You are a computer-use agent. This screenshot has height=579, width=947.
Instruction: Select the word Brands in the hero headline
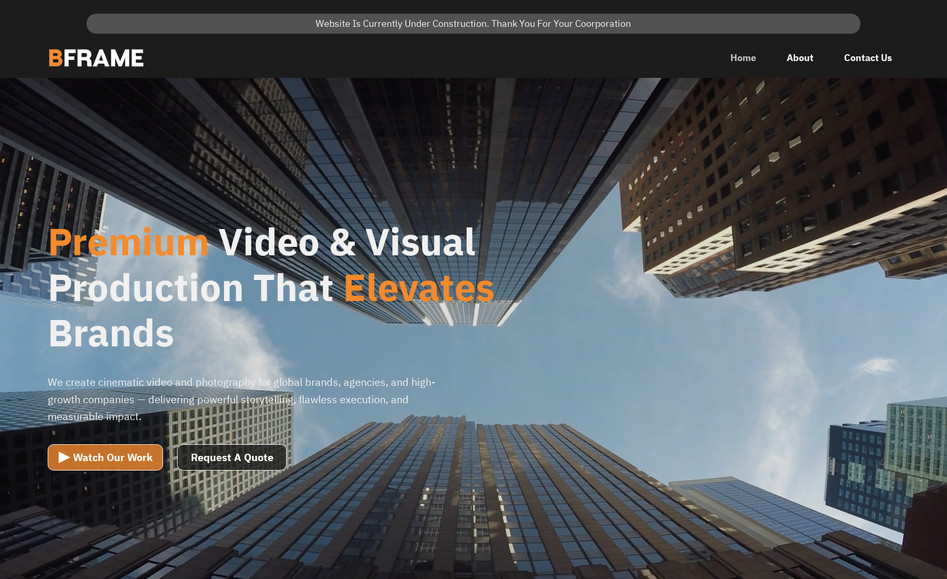coord(109,333)
